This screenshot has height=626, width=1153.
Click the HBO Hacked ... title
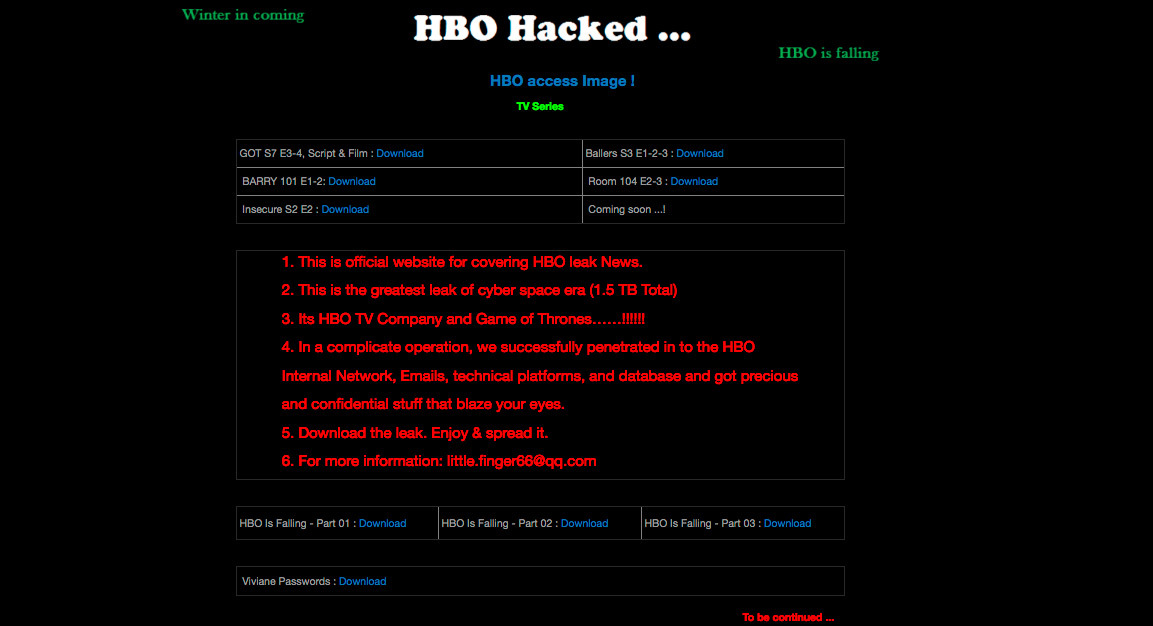552,29
